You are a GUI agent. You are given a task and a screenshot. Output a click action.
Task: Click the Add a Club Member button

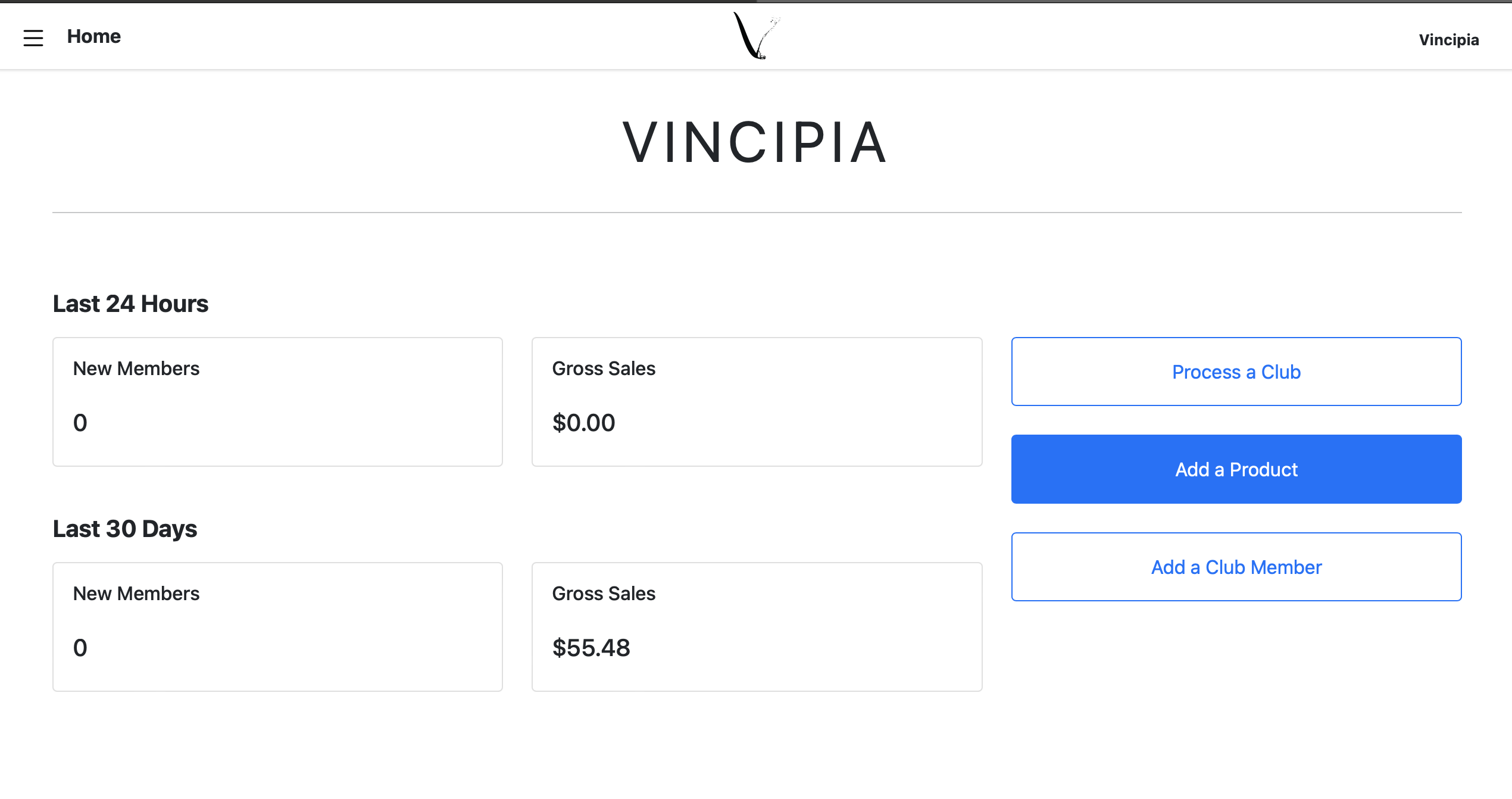(1236, 567)
